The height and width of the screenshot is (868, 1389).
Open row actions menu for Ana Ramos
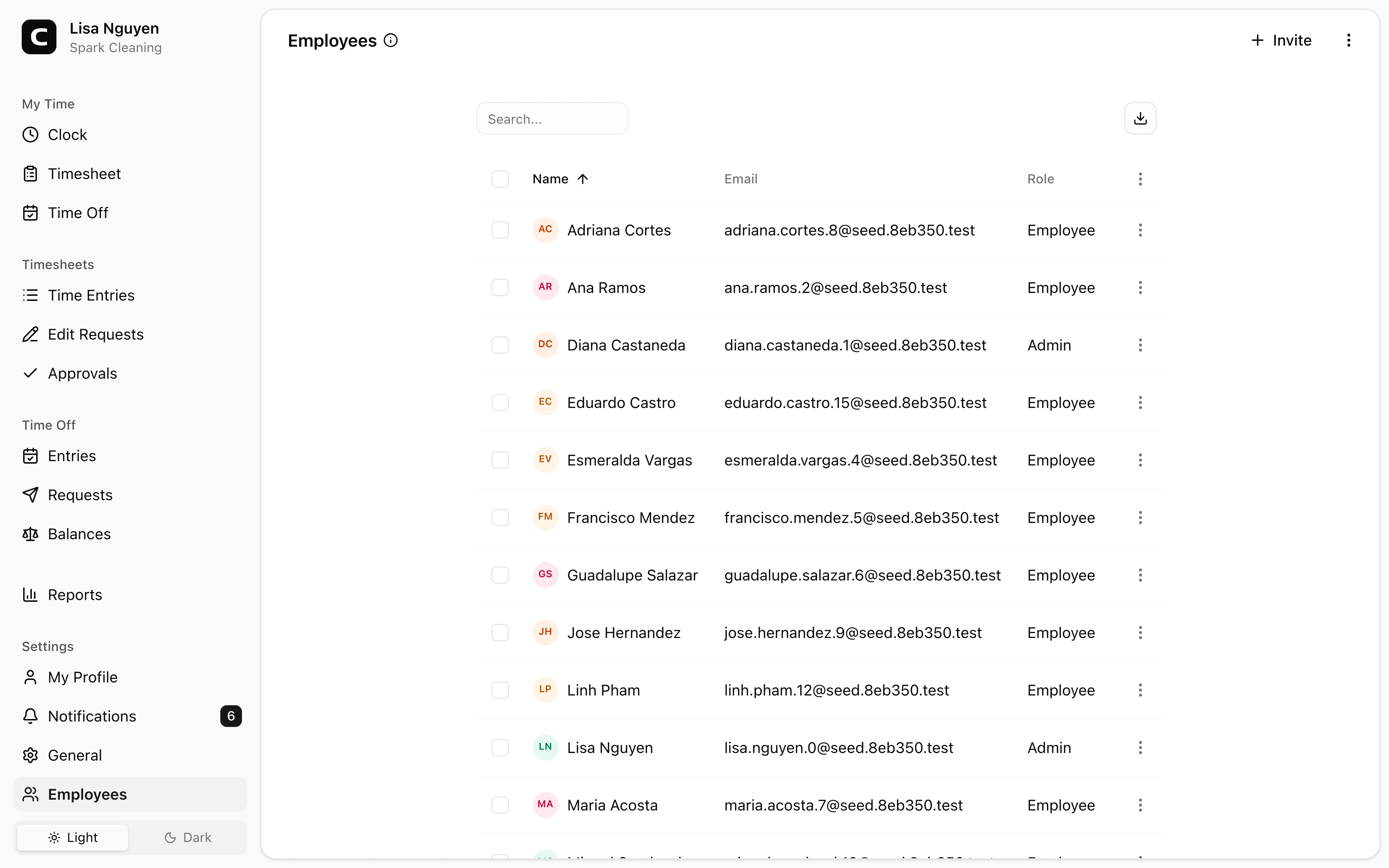click(x=1140, y=288)
